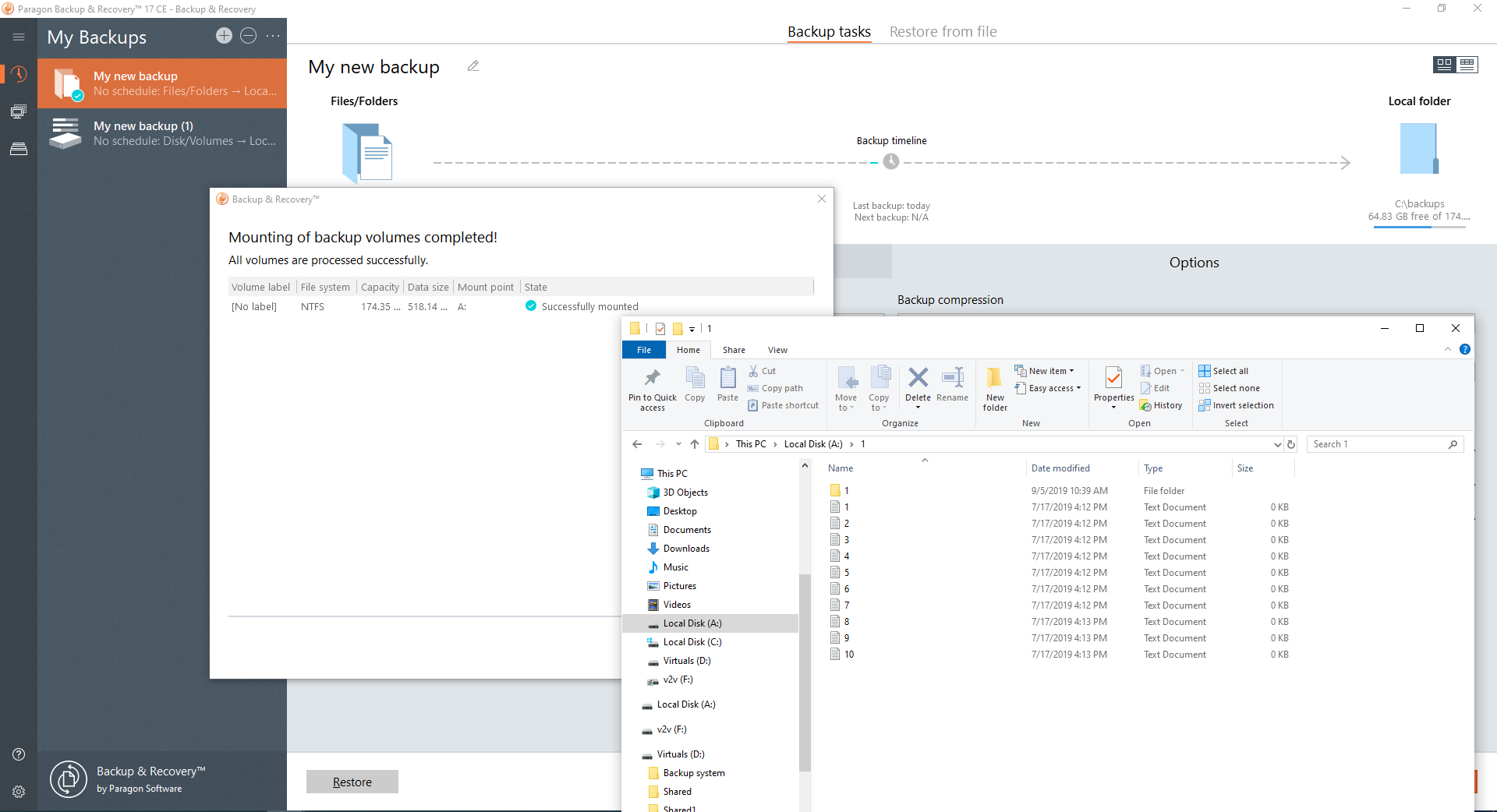Switch to the list view toggle
The height and width of the screenshot is (812, 1497).
(1467, 65)
